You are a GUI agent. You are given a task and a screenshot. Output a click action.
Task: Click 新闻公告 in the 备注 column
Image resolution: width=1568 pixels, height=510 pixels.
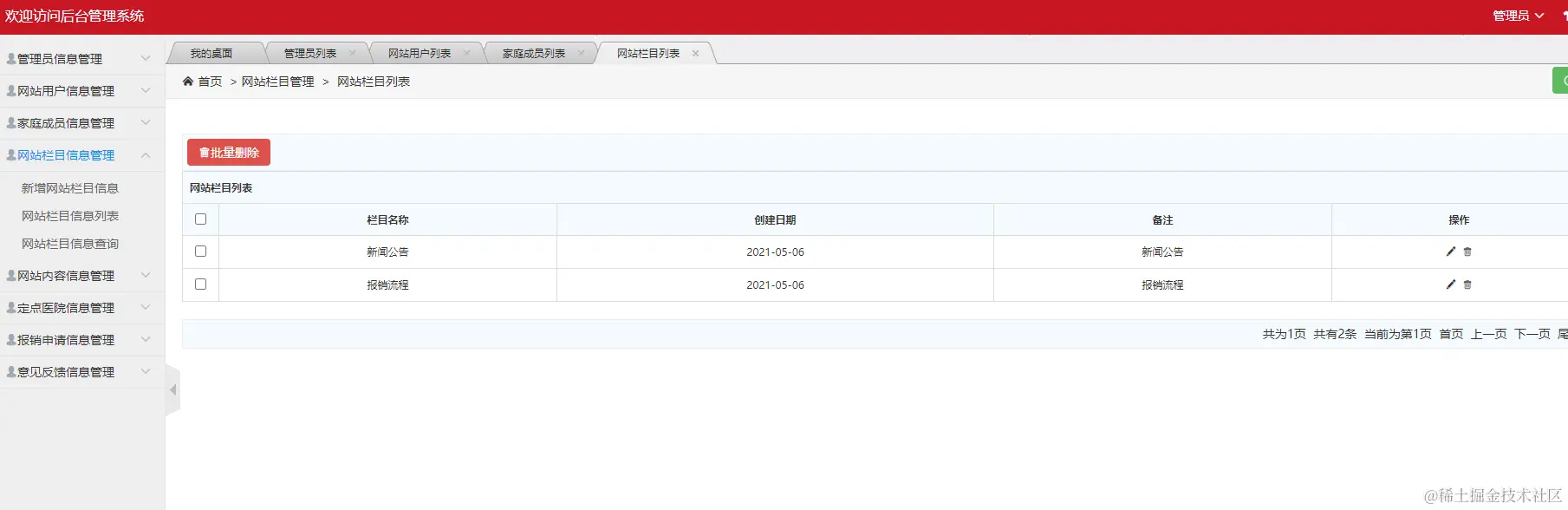pos(1162,252)
